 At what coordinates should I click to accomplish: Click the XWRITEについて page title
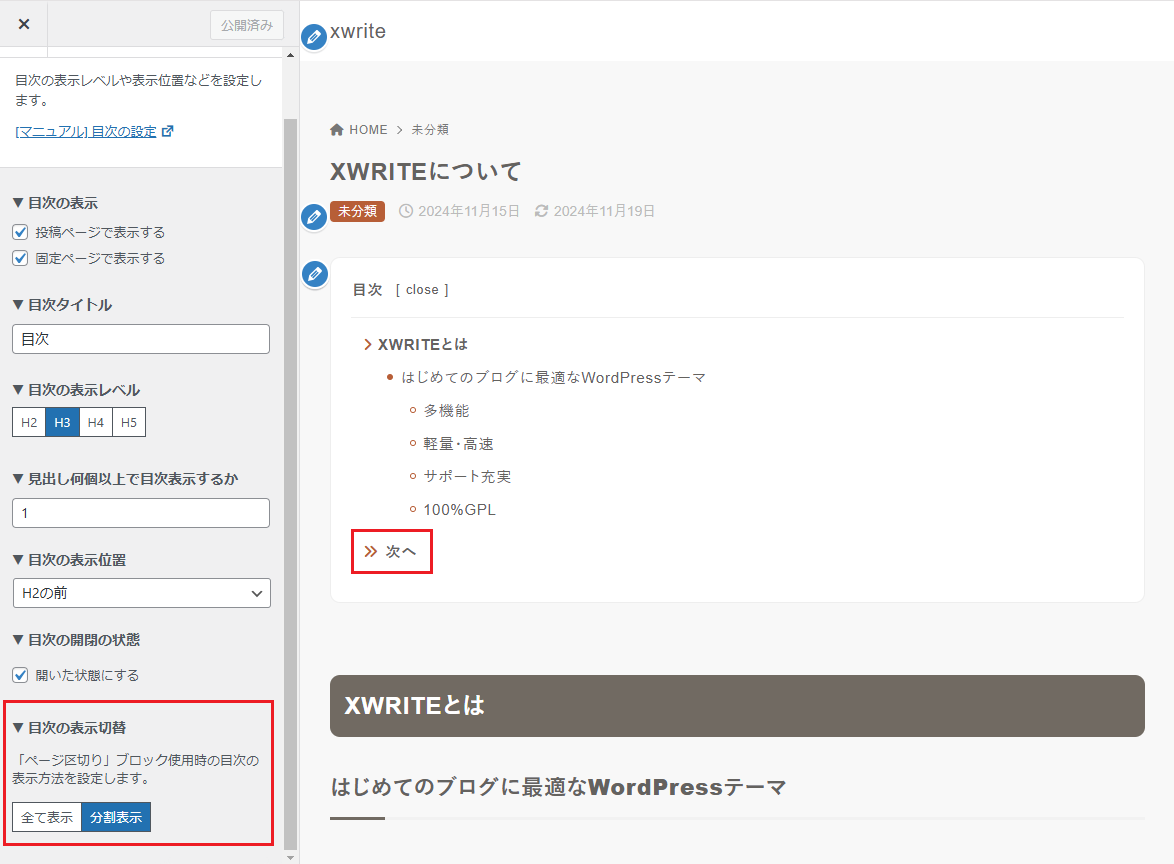[425, 171]
